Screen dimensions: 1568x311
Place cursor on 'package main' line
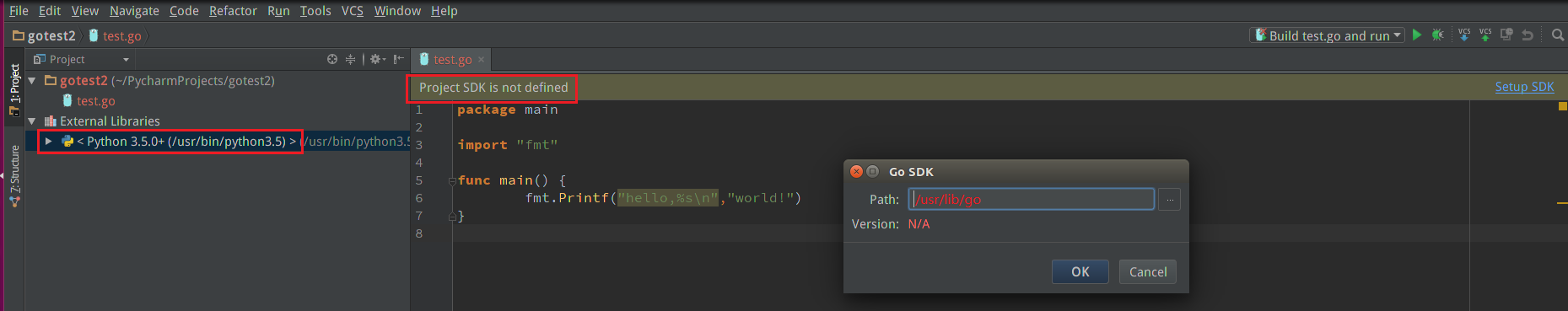[x=507, y=110]
